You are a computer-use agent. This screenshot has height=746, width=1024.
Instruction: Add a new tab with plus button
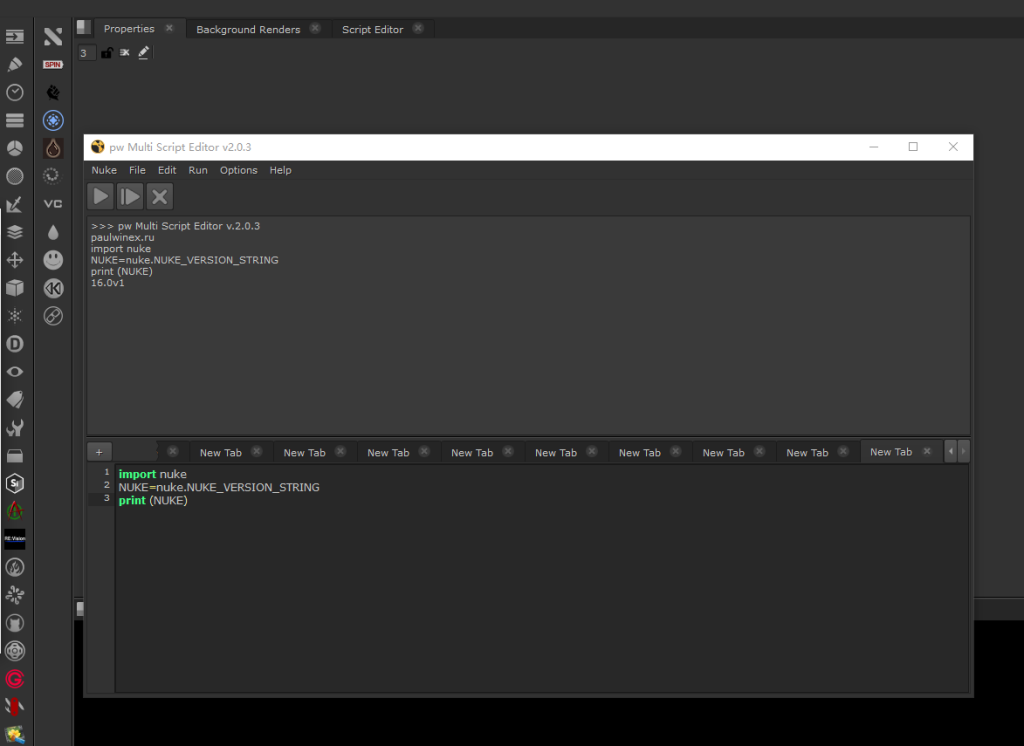(100, 451)
